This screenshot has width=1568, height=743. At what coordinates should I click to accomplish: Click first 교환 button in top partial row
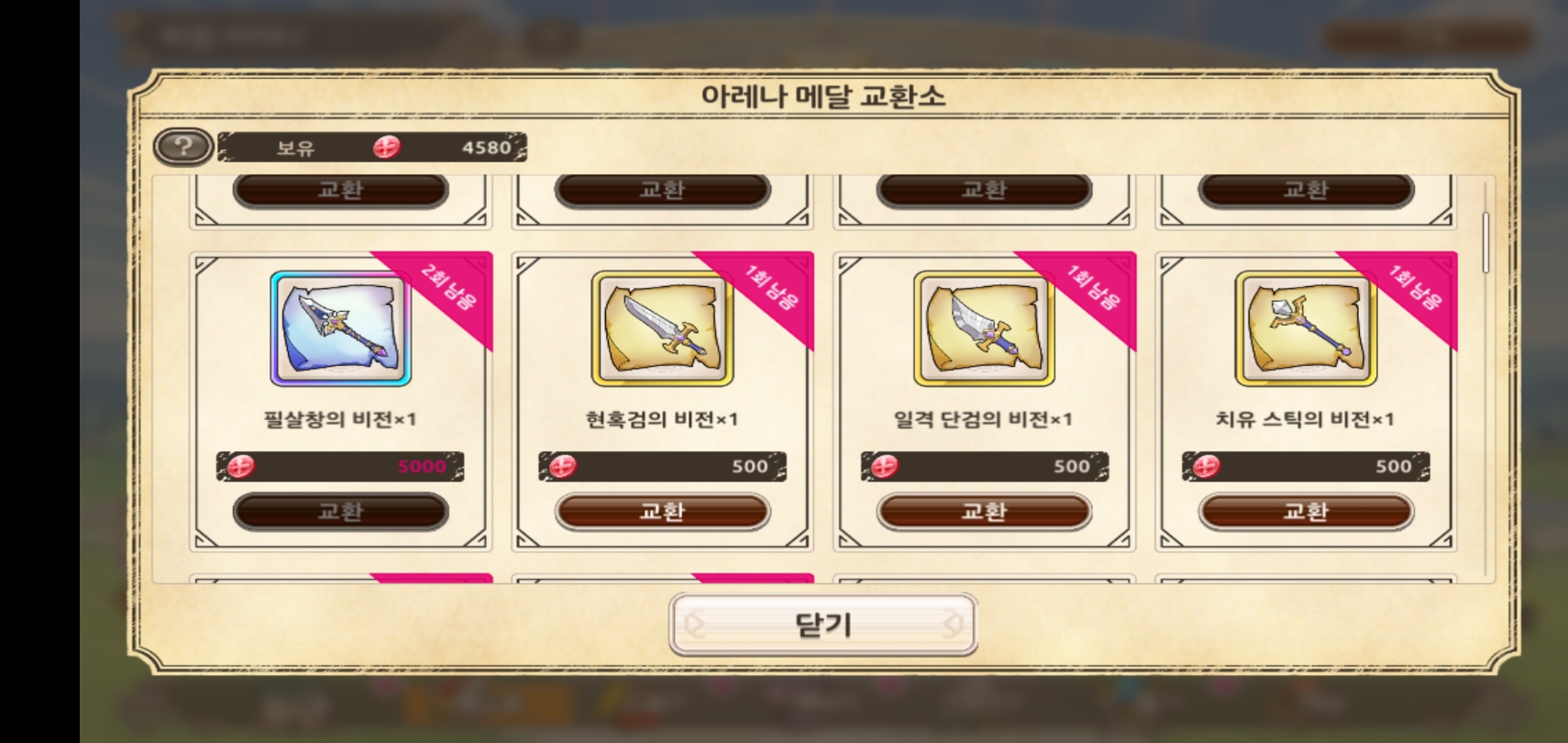(x=340, y=190)
